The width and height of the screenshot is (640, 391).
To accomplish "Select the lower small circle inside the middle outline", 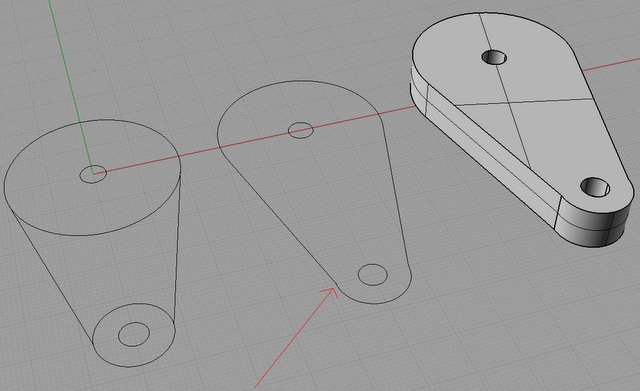I will pos(373,275).
